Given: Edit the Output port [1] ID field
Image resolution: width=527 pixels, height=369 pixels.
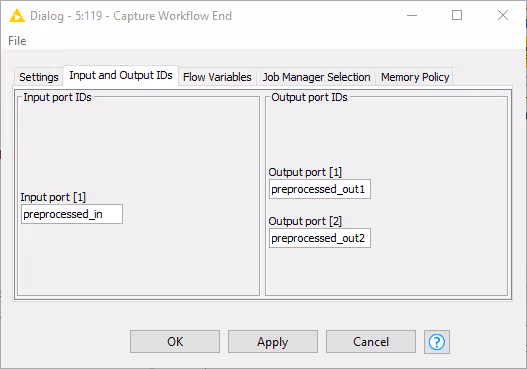Looking at the screenshot, I should click(320, 189).
